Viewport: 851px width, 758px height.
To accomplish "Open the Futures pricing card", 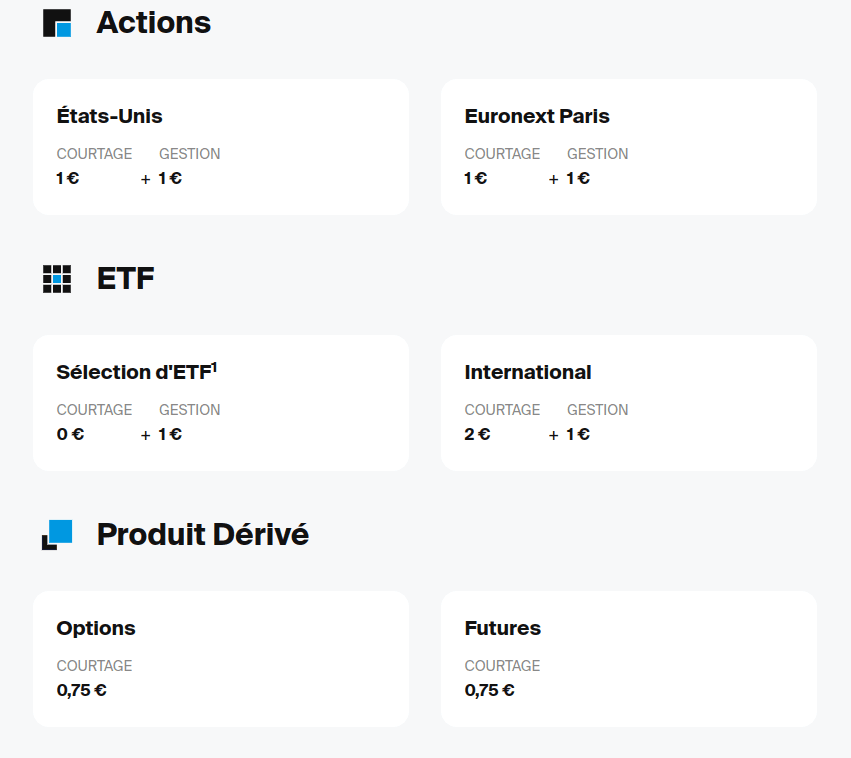I will point(629,659).
